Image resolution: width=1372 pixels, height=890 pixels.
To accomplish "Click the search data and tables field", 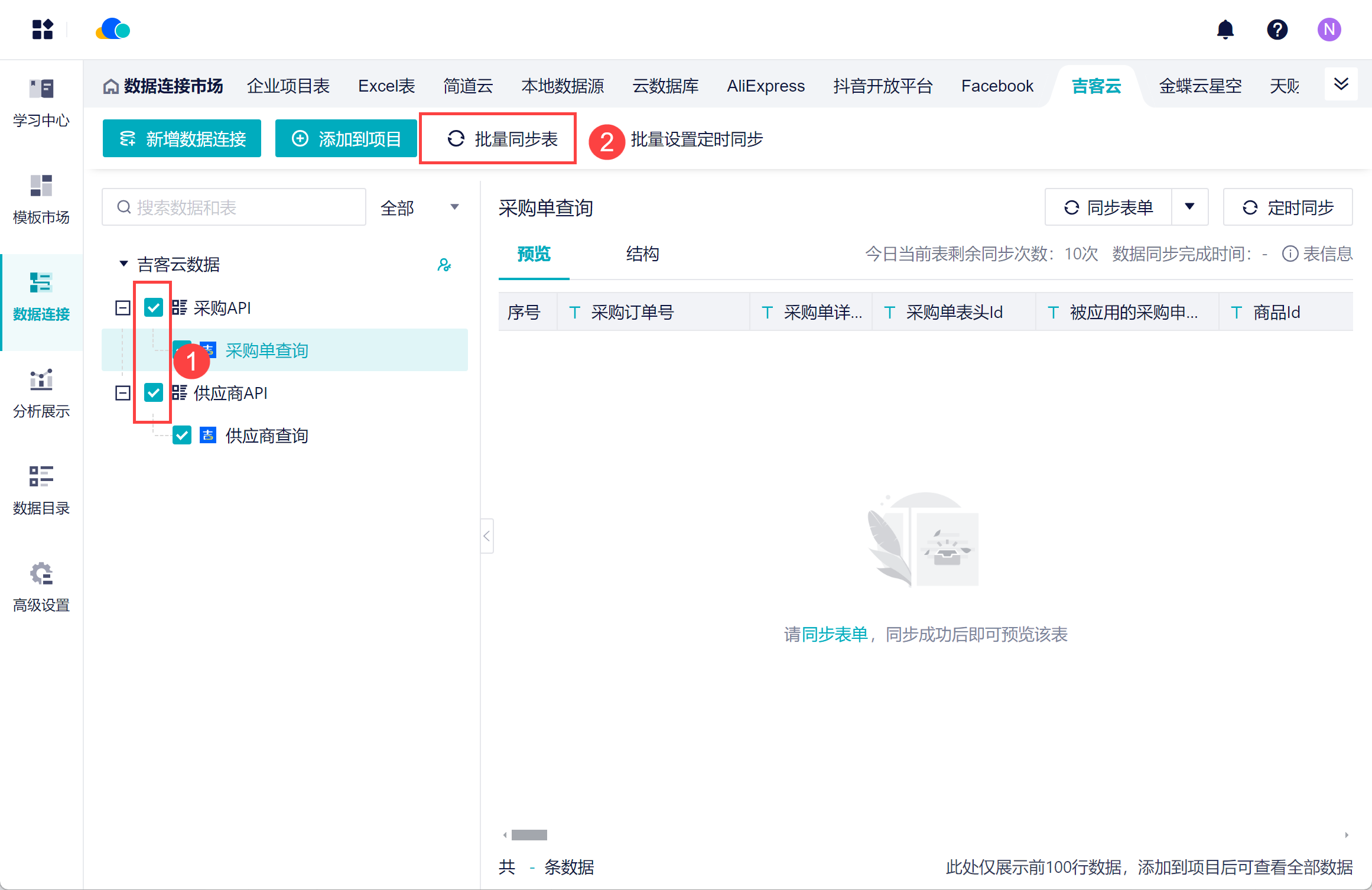I will tap(234, 207).
